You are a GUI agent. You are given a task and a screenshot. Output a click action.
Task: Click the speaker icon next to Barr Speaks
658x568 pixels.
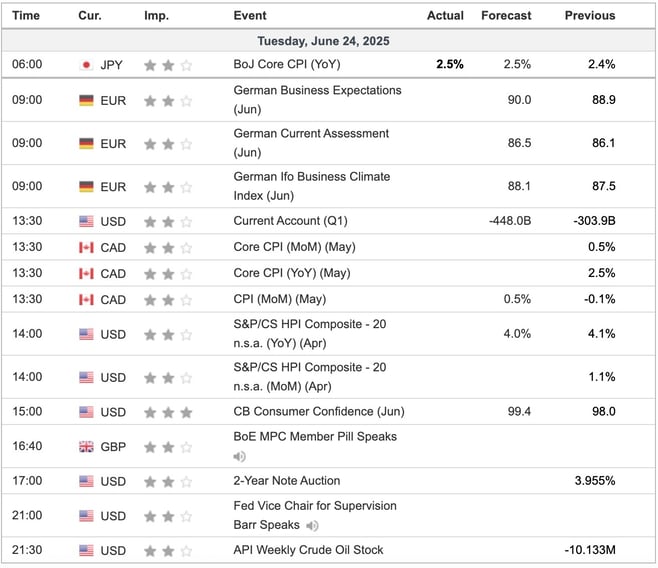(312, 525)
